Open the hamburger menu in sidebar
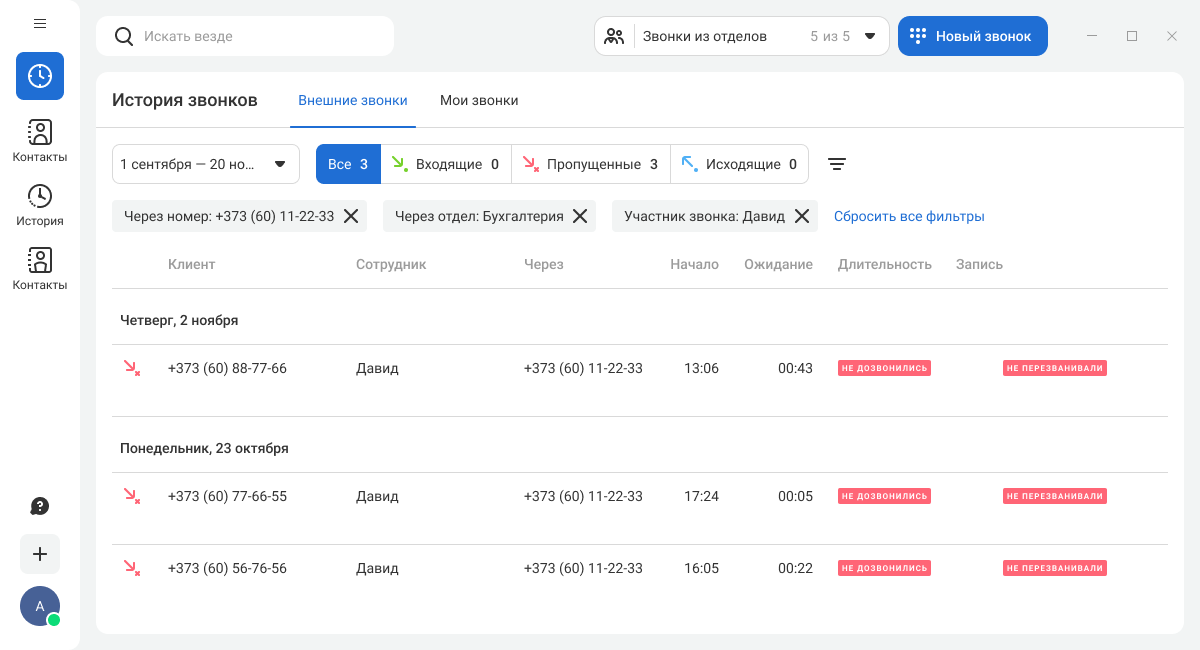 click(x=40, y=23)
